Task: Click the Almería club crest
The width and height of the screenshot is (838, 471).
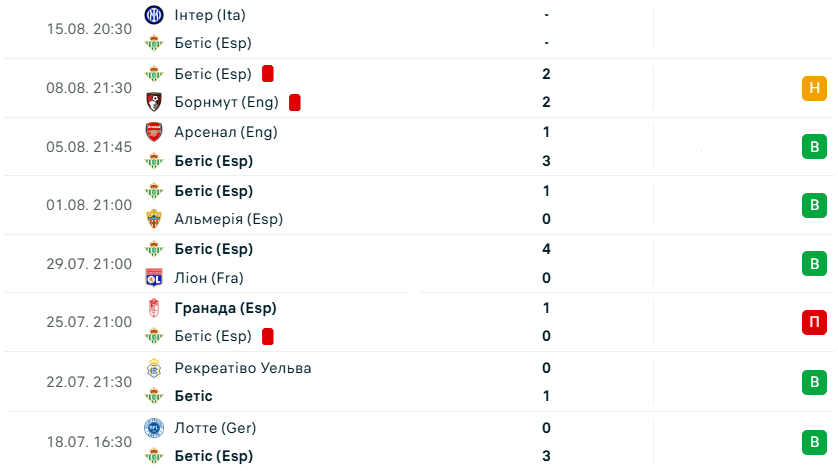Action: tap(154, 219)
